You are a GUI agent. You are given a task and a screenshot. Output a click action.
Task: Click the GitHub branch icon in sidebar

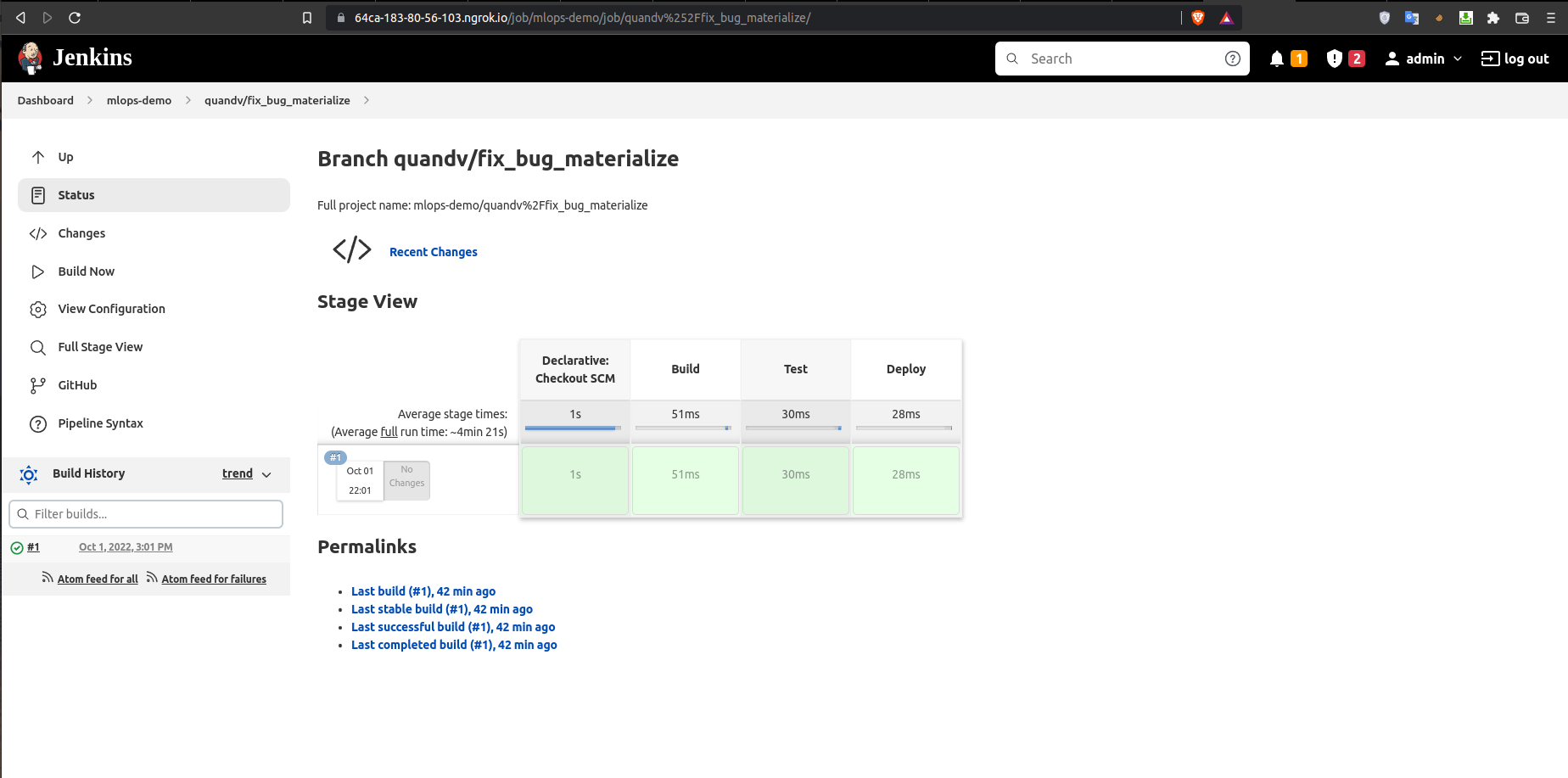(x=38, y=386)
